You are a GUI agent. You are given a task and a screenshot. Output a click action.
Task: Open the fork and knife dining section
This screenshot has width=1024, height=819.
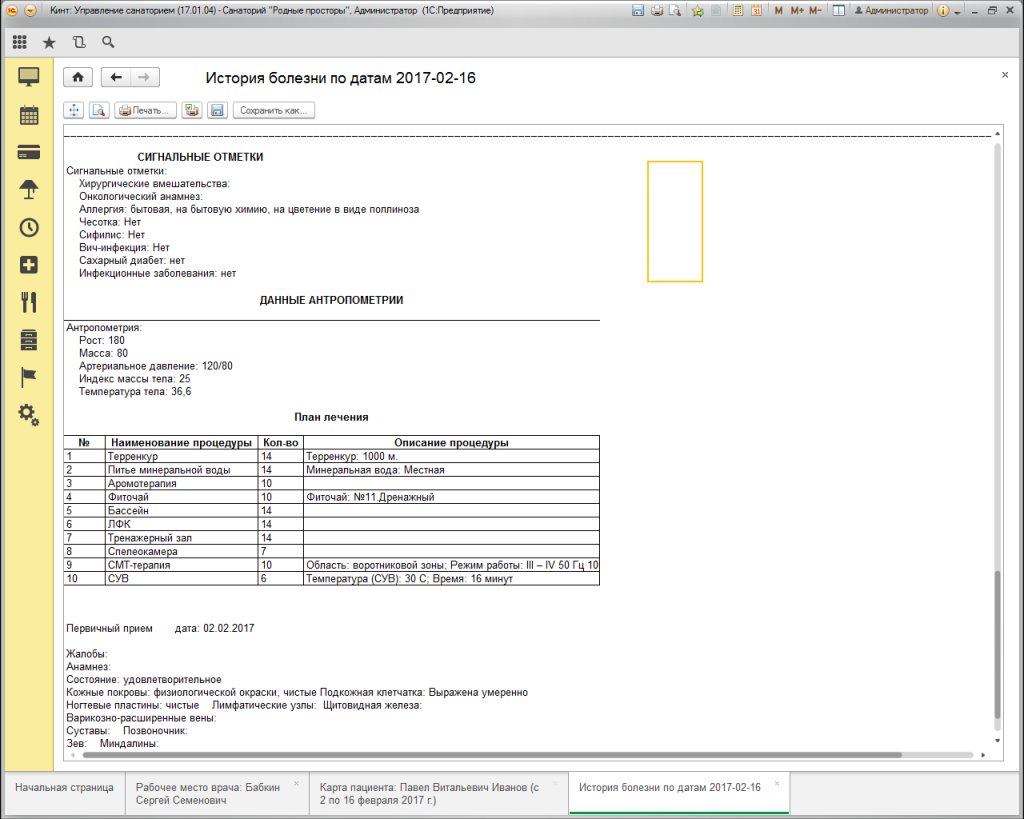[x=29, y=302]
